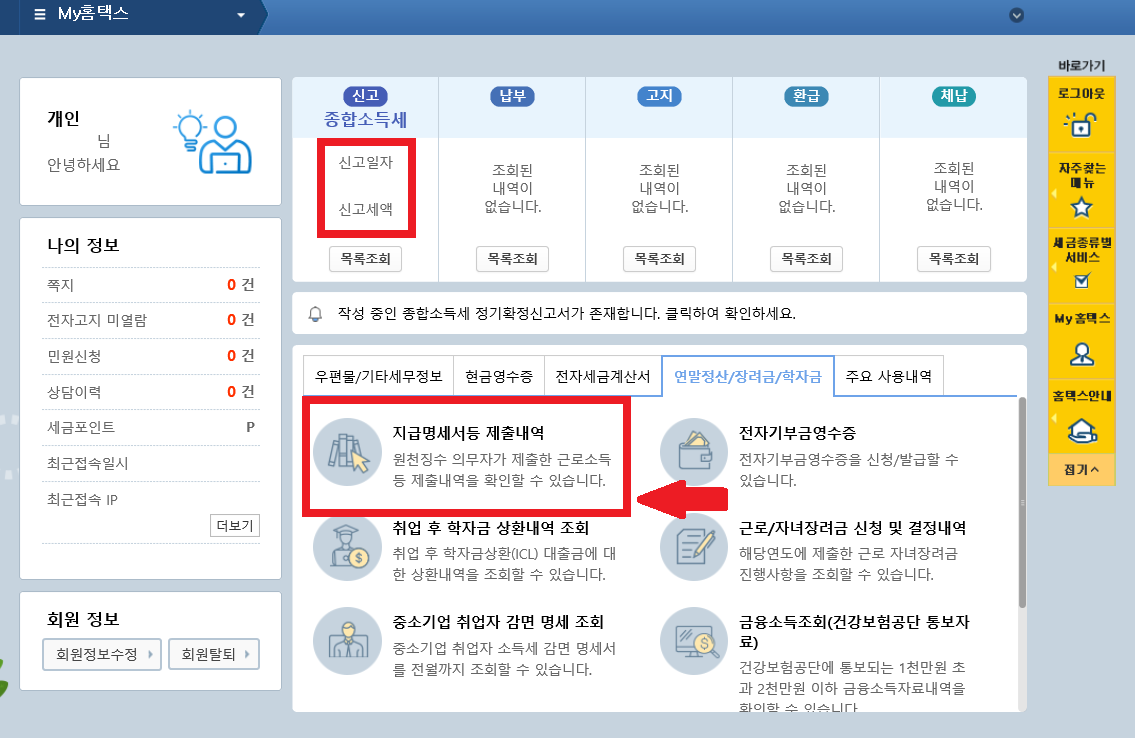Open 전자기부금영수증 title link

797,433
